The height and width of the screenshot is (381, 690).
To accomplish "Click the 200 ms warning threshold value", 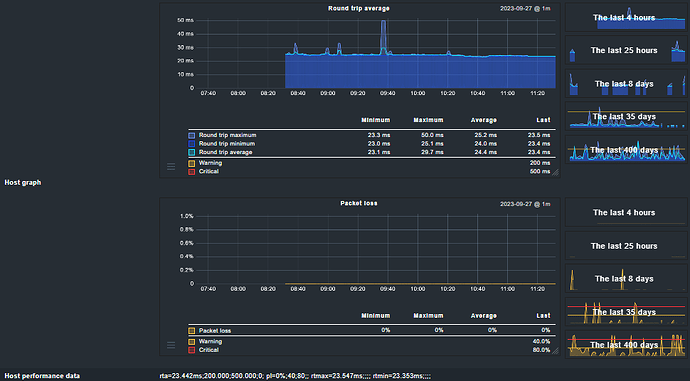I will point(540,163).
